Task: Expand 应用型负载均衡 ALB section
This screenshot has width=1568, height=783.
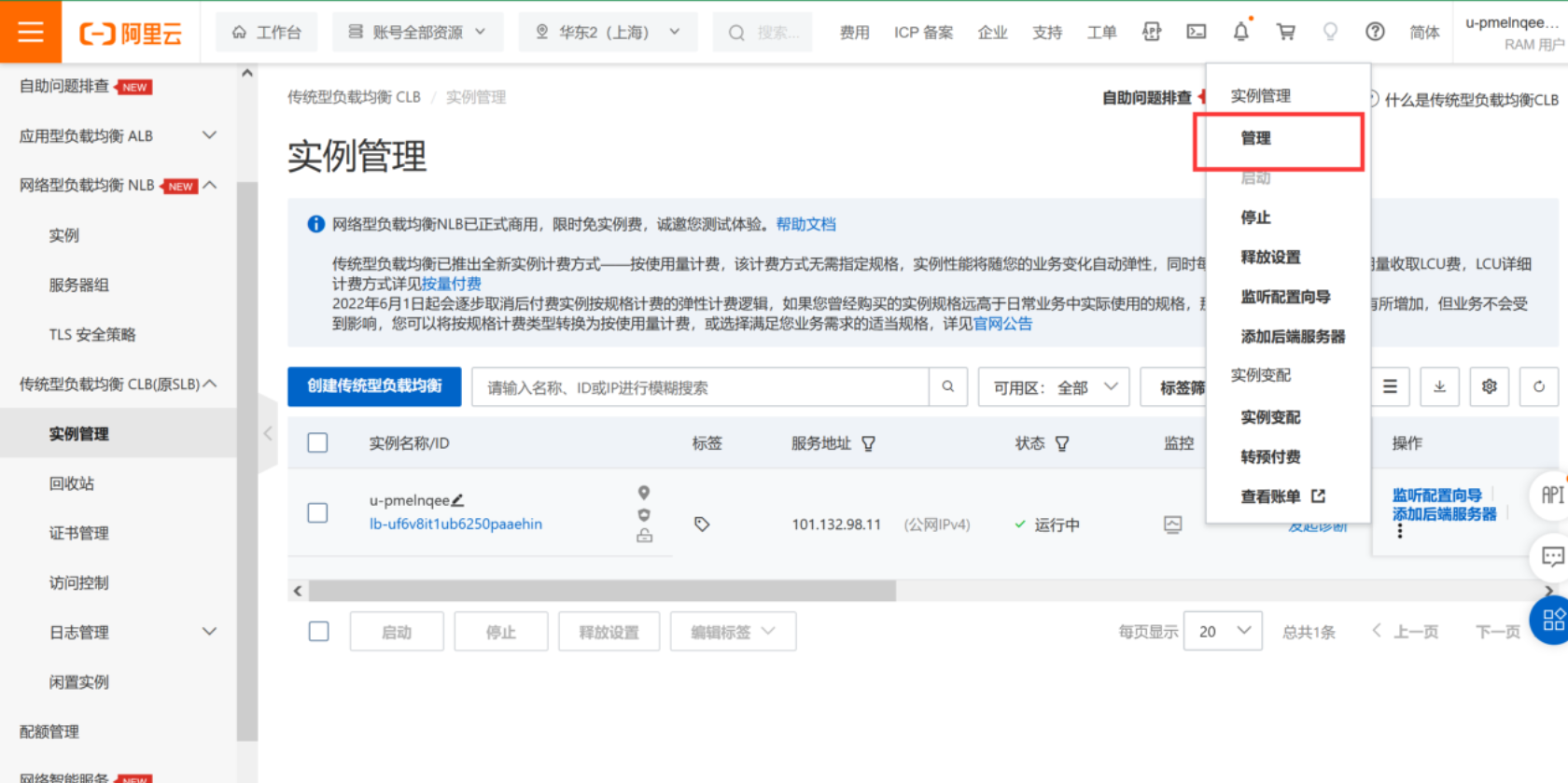Action: click(x=118, y=135)
